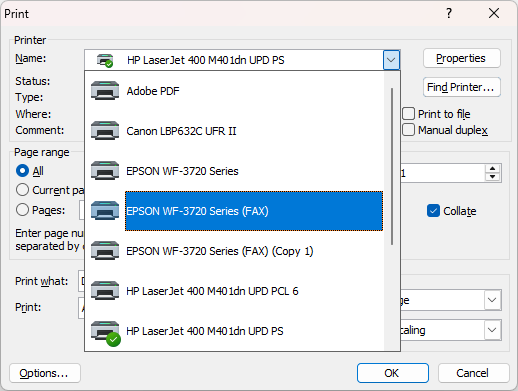The width and height of the screenshot is (518, 391).
Task: Open the pages per sheet dropdown arrow
Action: [492, 300]
